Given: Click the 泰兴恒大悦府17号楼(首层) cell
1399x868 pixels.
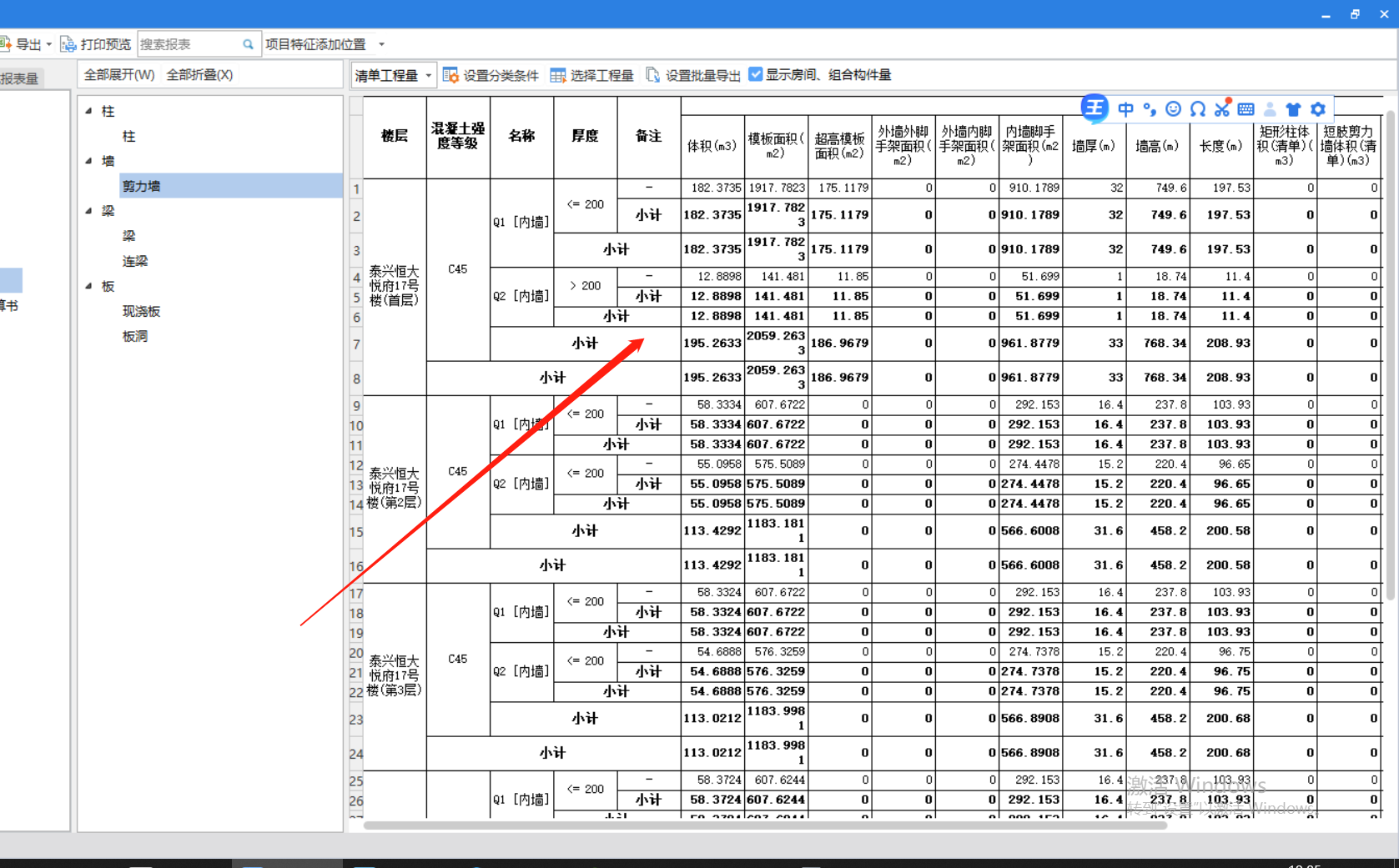Looking at the screenshot, I should coord(395,286).
